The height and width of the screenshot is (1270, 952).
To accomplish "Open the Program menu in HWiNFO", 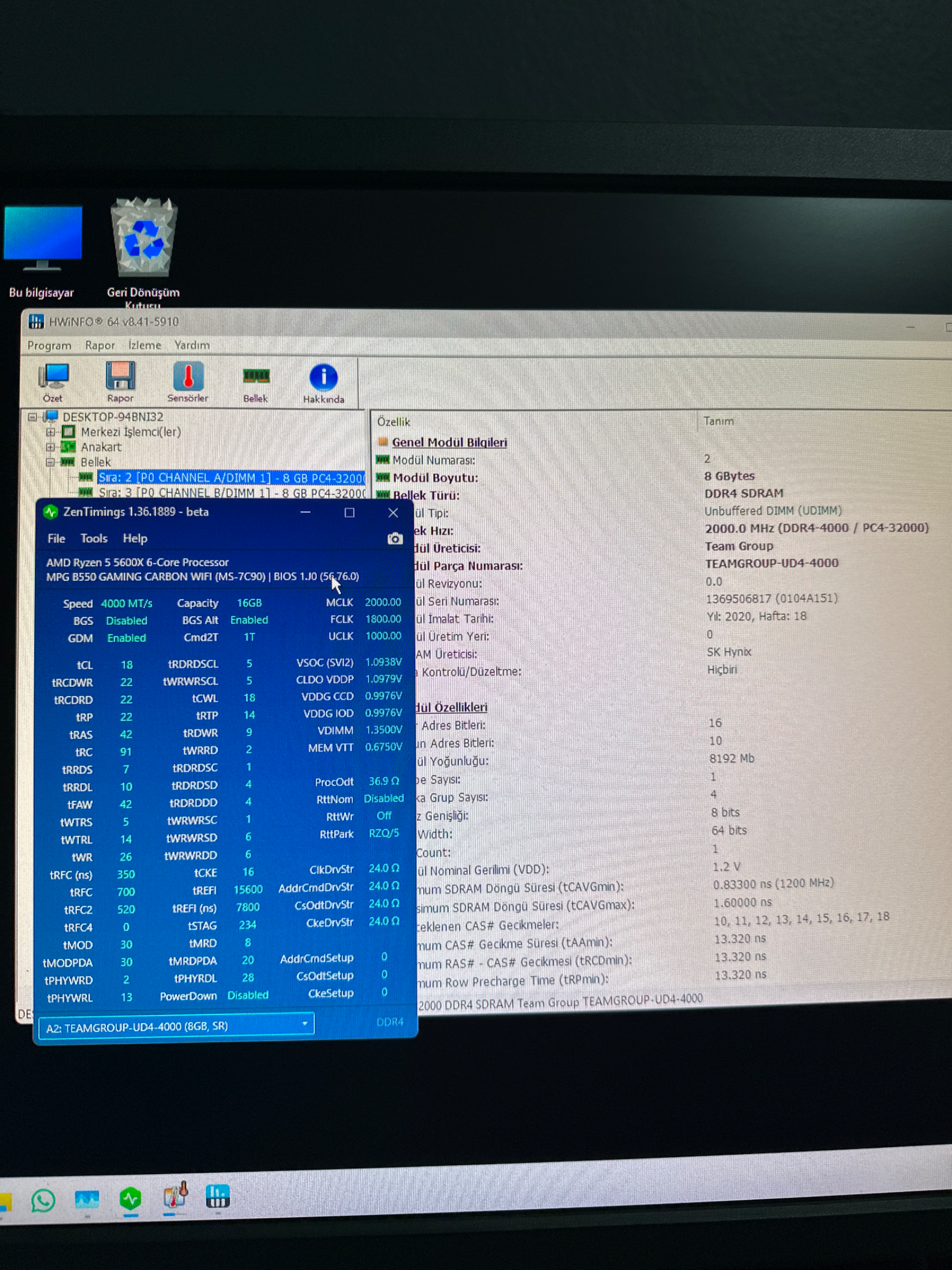I will coord(49,346).
